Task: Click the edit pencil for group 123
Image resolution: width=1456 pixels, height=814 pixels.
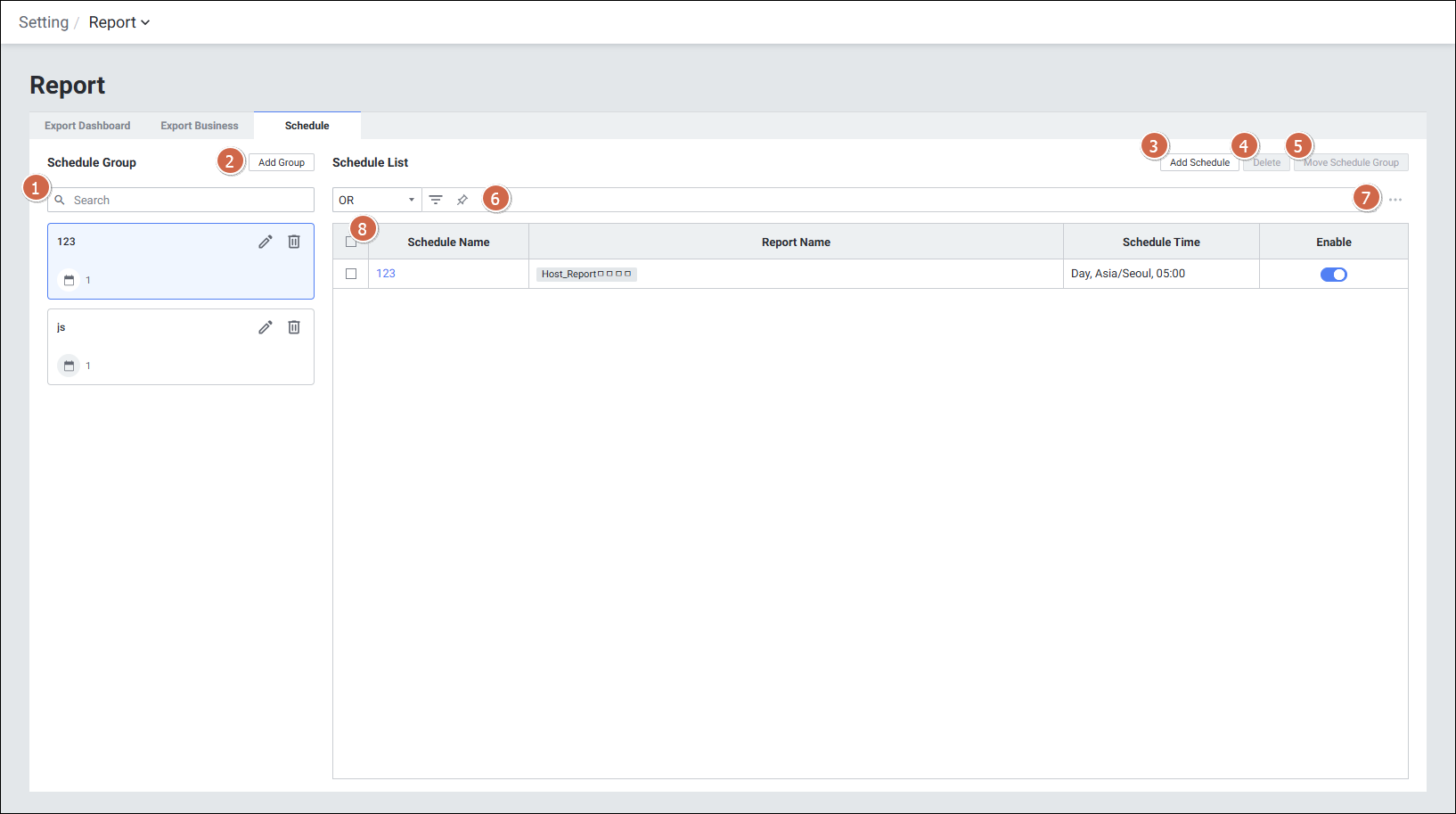Action: coord(266,242)
